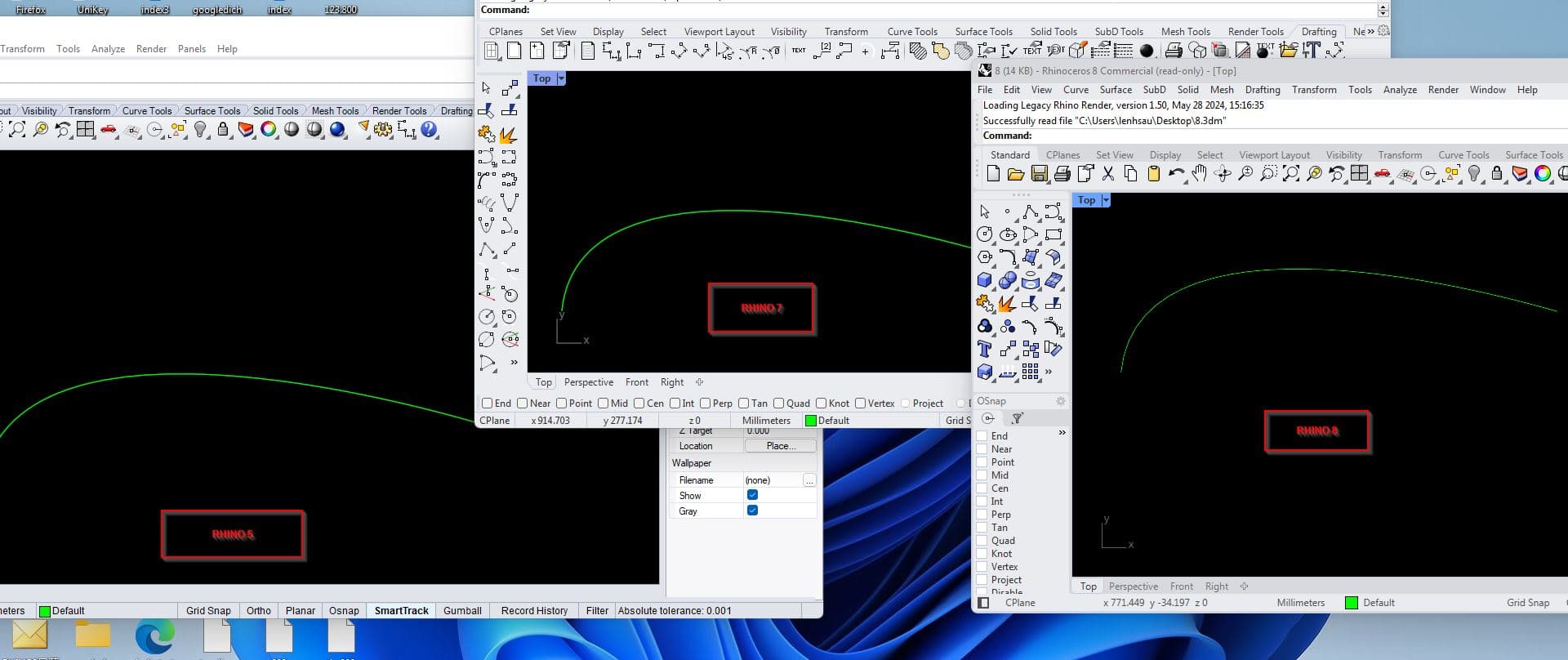Click green Default layer swatch in Rhino 8
This screenshot has width=1568, height=660.
(x=1352, y=603)
